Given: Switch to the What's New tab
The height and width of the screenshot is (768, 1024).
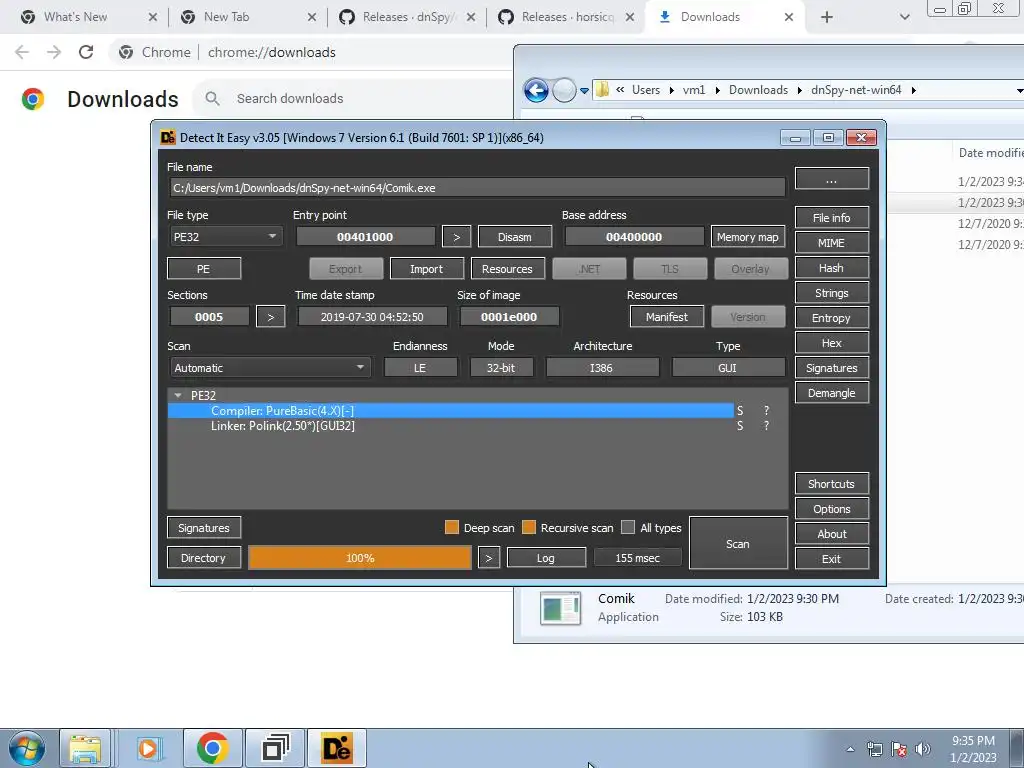Looking at the screenshot, I should (78, 17).
